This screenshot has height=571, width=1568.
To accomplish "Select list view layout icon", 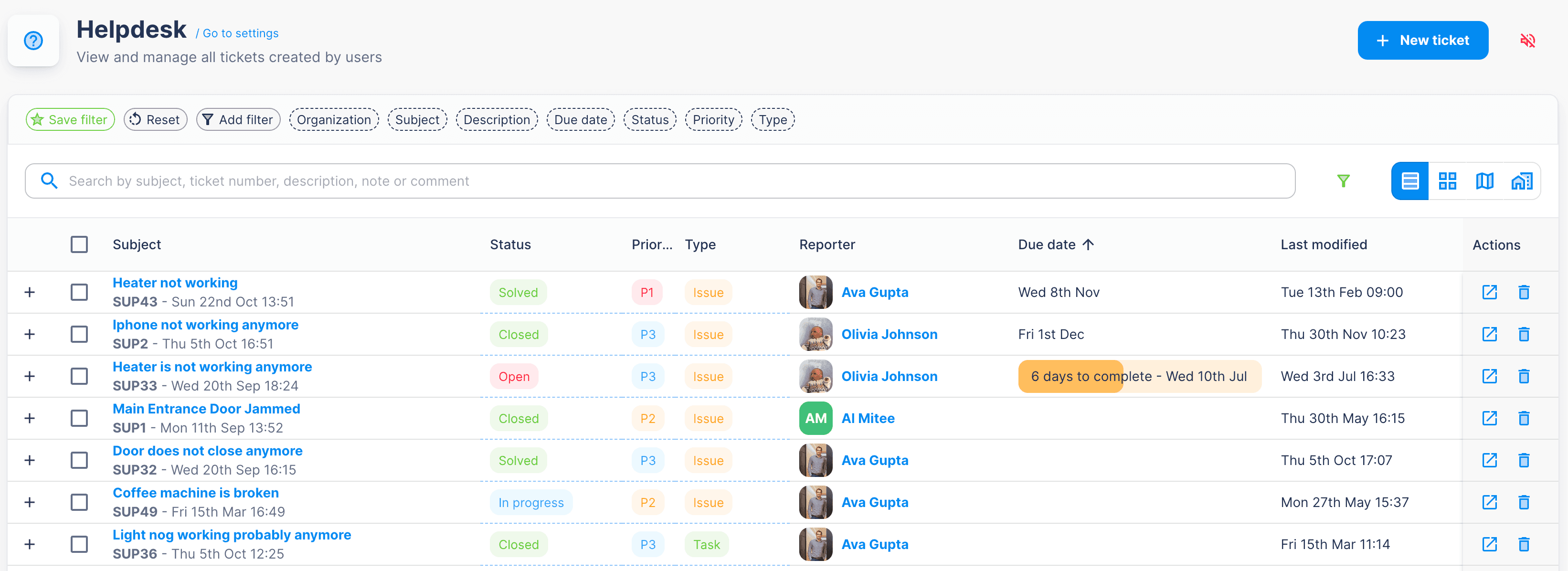I will click(x=1410, y=181).
